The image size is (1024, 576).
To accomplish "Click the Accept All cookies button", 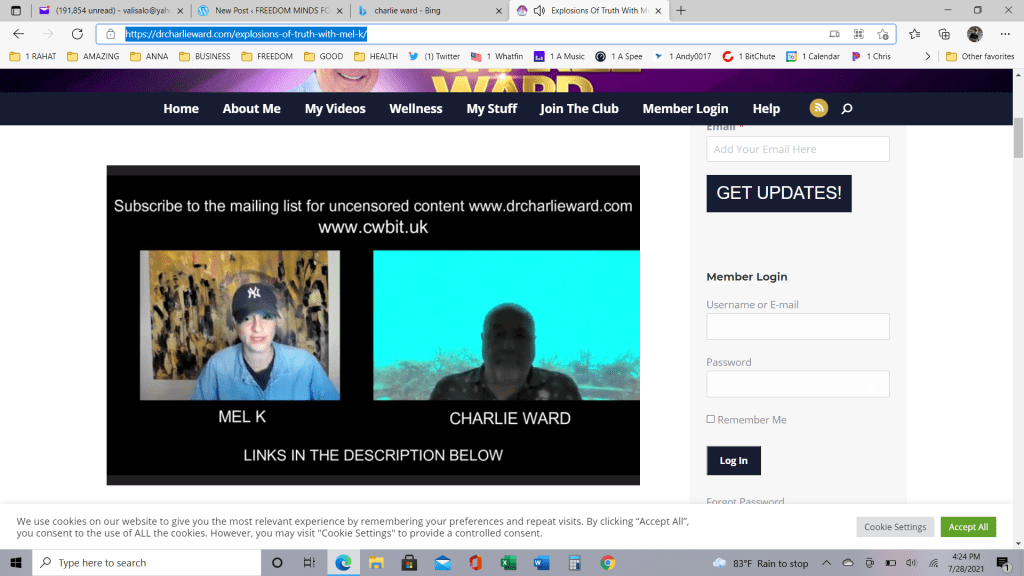I will [x=968, y=527].
